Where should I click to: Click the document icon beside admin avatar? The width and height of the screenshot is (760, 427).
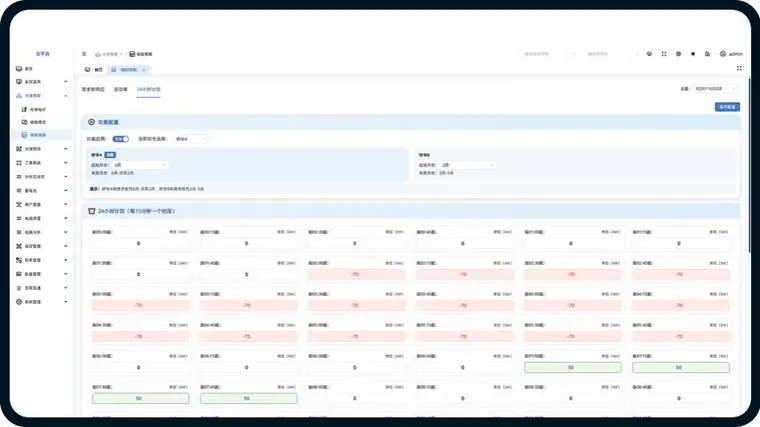[x=708, y=54]
